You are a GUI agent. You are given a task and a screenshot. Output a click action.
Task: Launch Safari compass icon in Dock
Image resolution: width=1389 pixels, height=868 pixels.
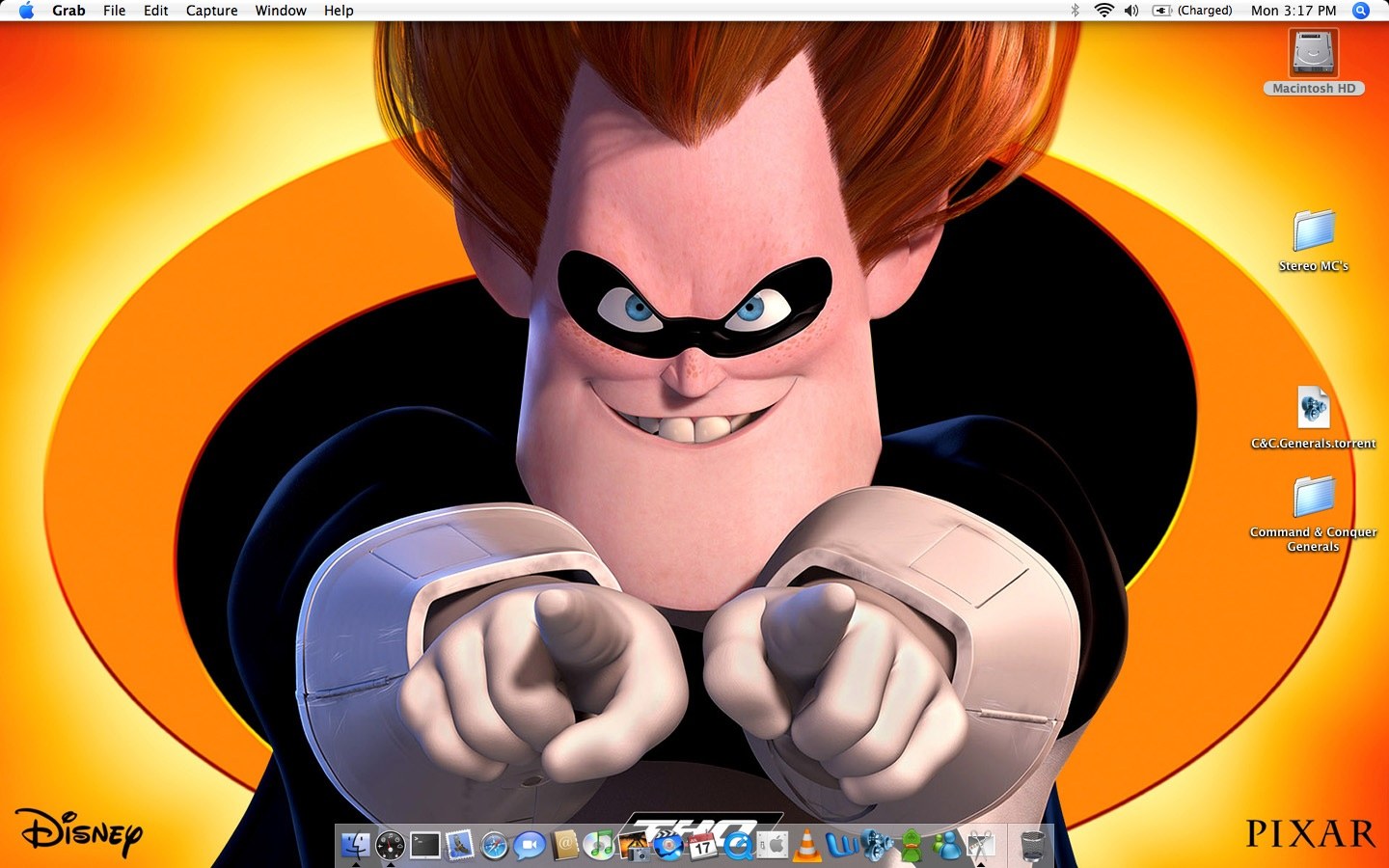pyautogui.click(x=494, y=846)
